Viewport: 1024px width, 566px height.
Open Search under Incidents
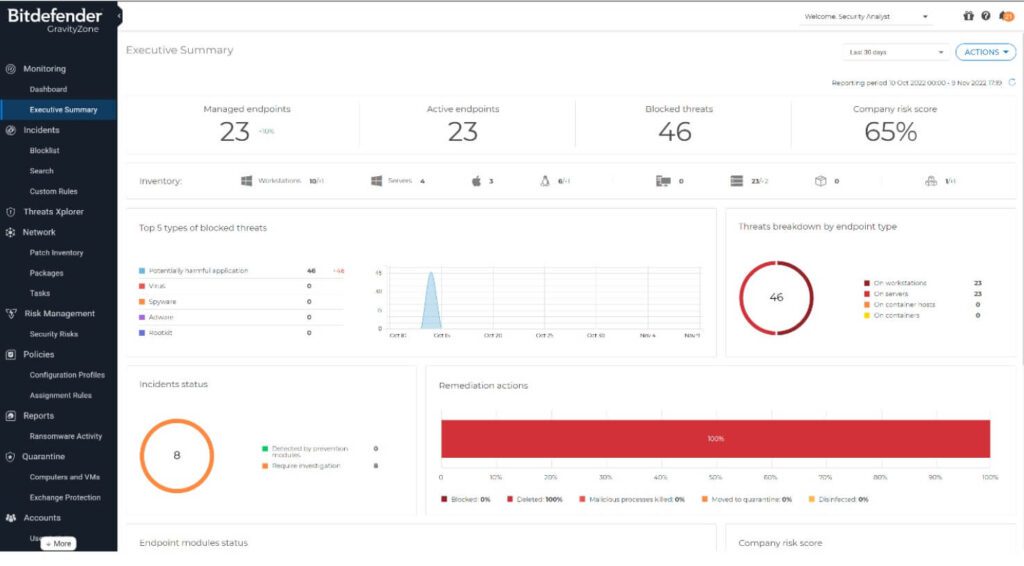pyautogui.click(x=41, y=171)
